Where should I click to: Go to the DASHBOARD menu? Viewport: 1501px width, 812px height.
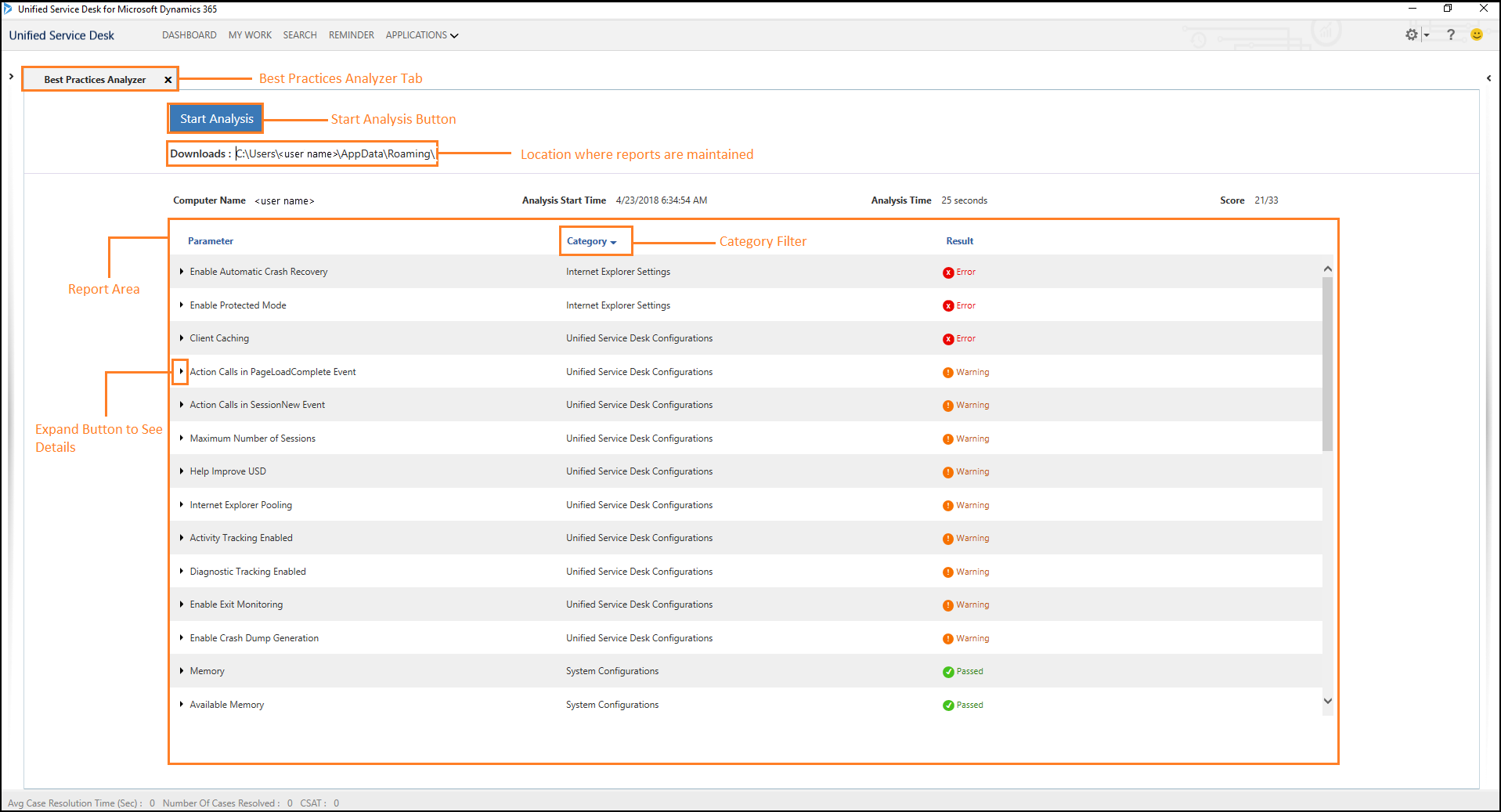[189, 35]
